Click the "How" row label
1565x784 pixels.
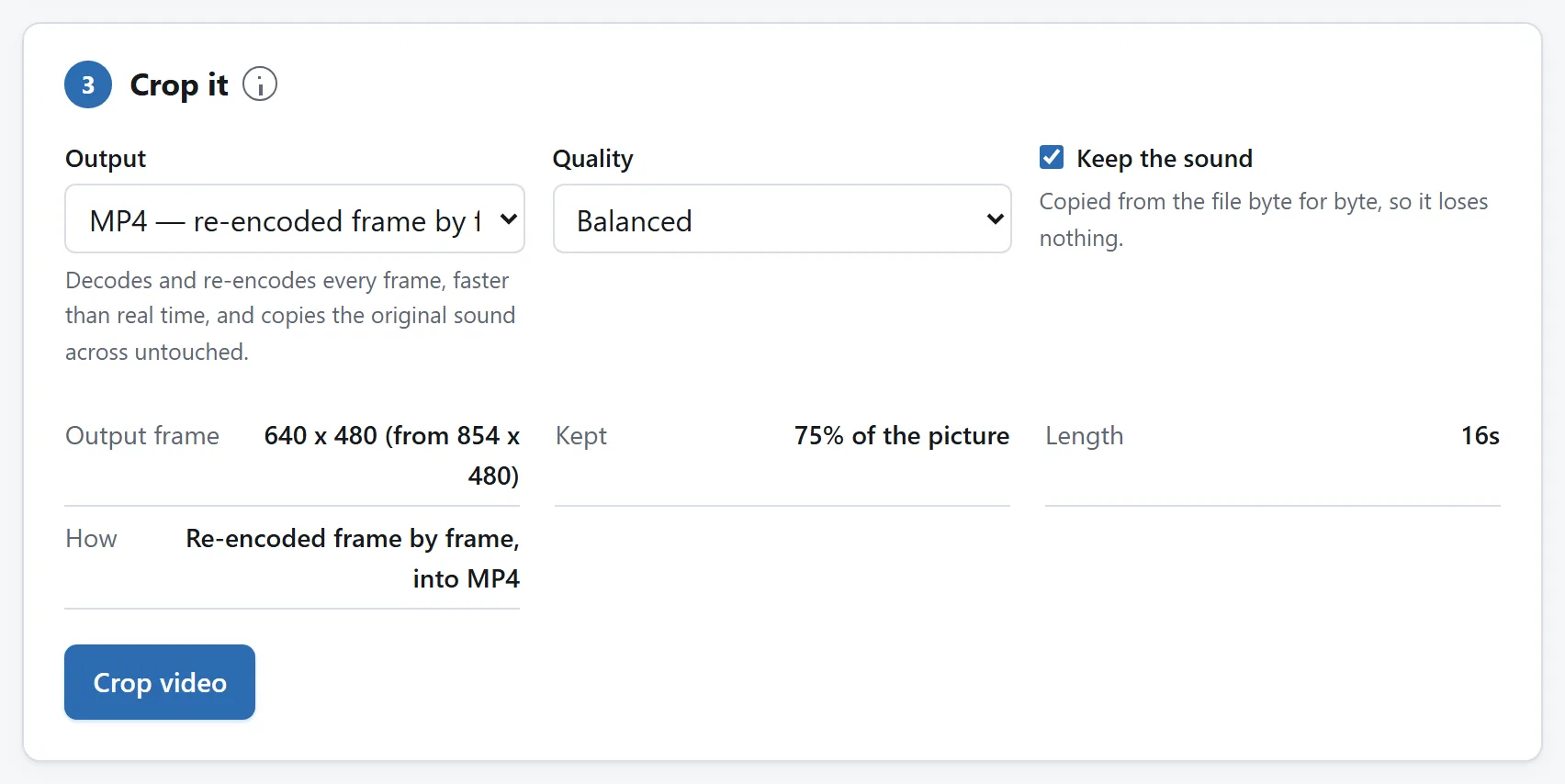pyautogui.click(x=91, y=539)
